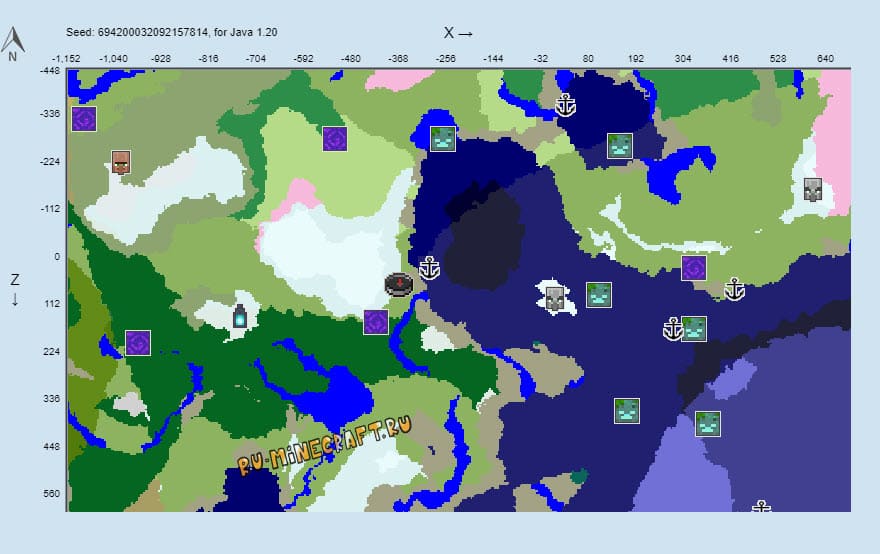The image size is (880, 554).
Task: Select the ocean ruin icon below X -256
Action: click(x=443, y=139)
